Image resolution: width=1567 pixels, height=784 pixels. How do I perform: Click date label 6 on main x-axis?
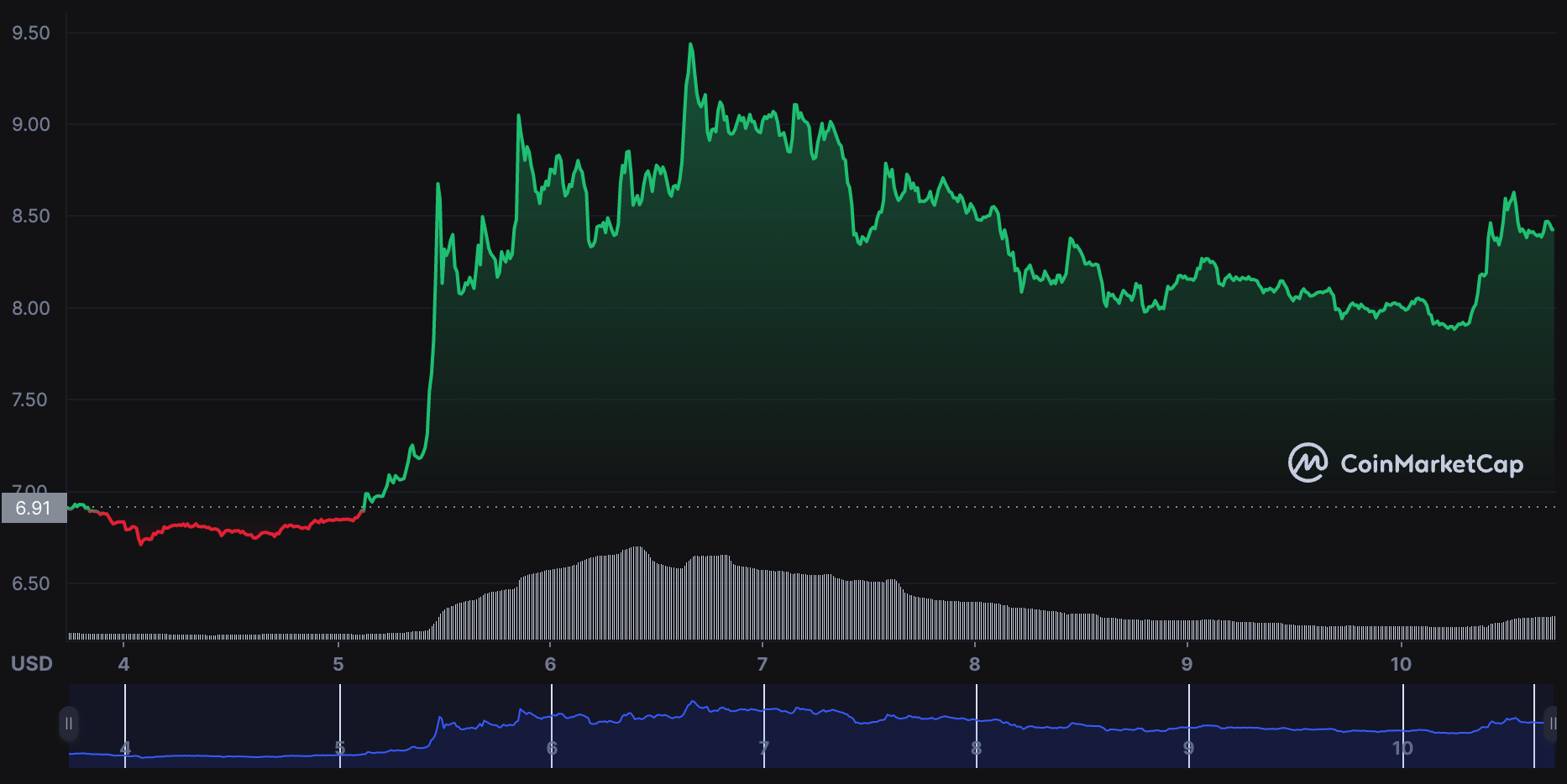[551, 664]
